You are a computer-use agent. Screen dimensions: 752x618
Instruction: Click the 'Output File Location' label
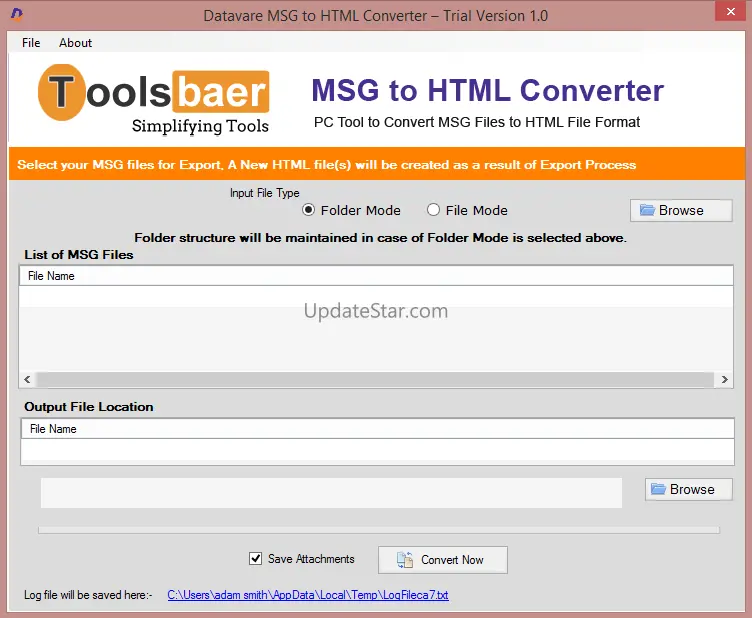click(89, 407)
